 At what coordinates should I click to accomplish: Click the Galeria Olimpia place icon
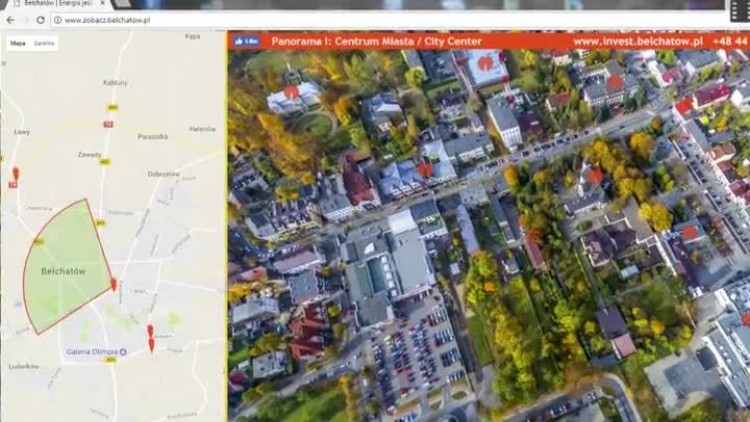tap(123, 352)
